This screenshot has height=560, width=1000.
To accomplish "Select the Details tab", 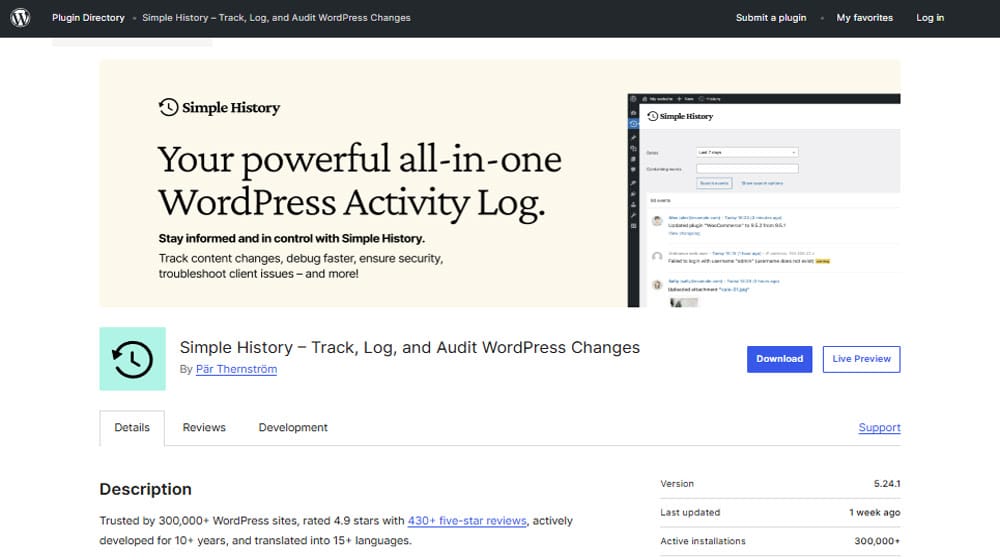I will 132,427.
